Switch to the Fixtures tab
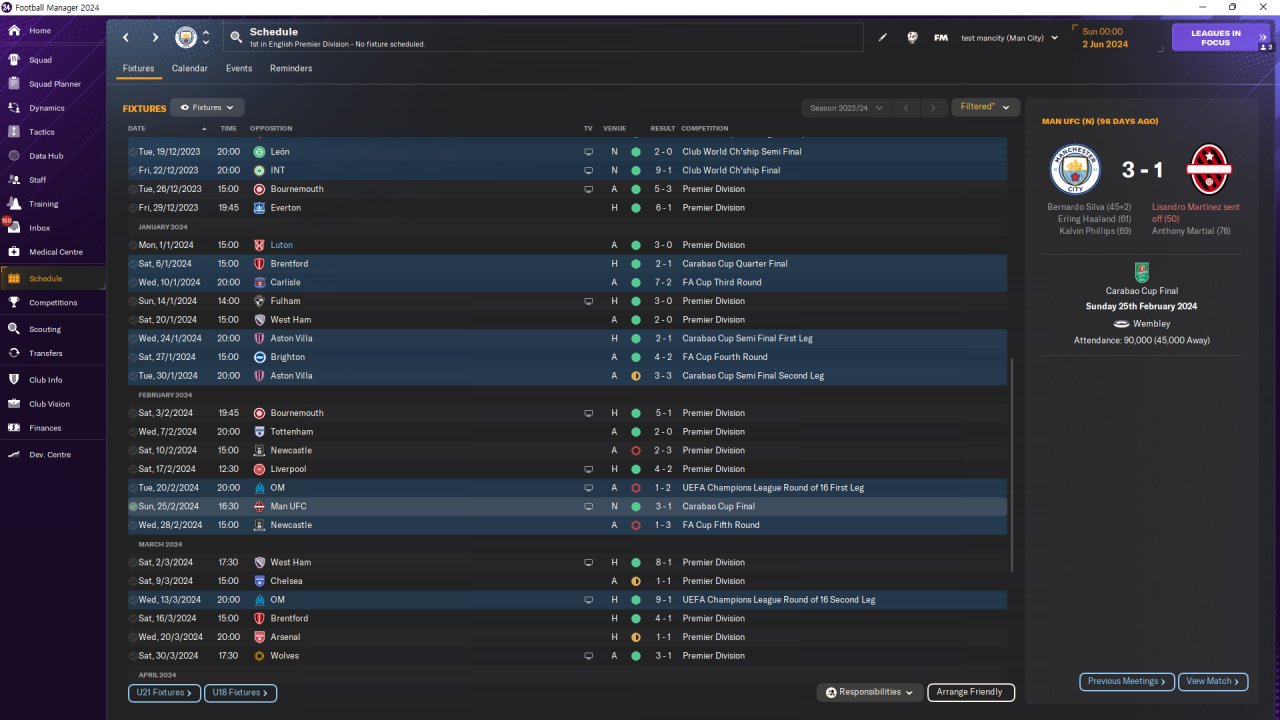 click(138, 69)
